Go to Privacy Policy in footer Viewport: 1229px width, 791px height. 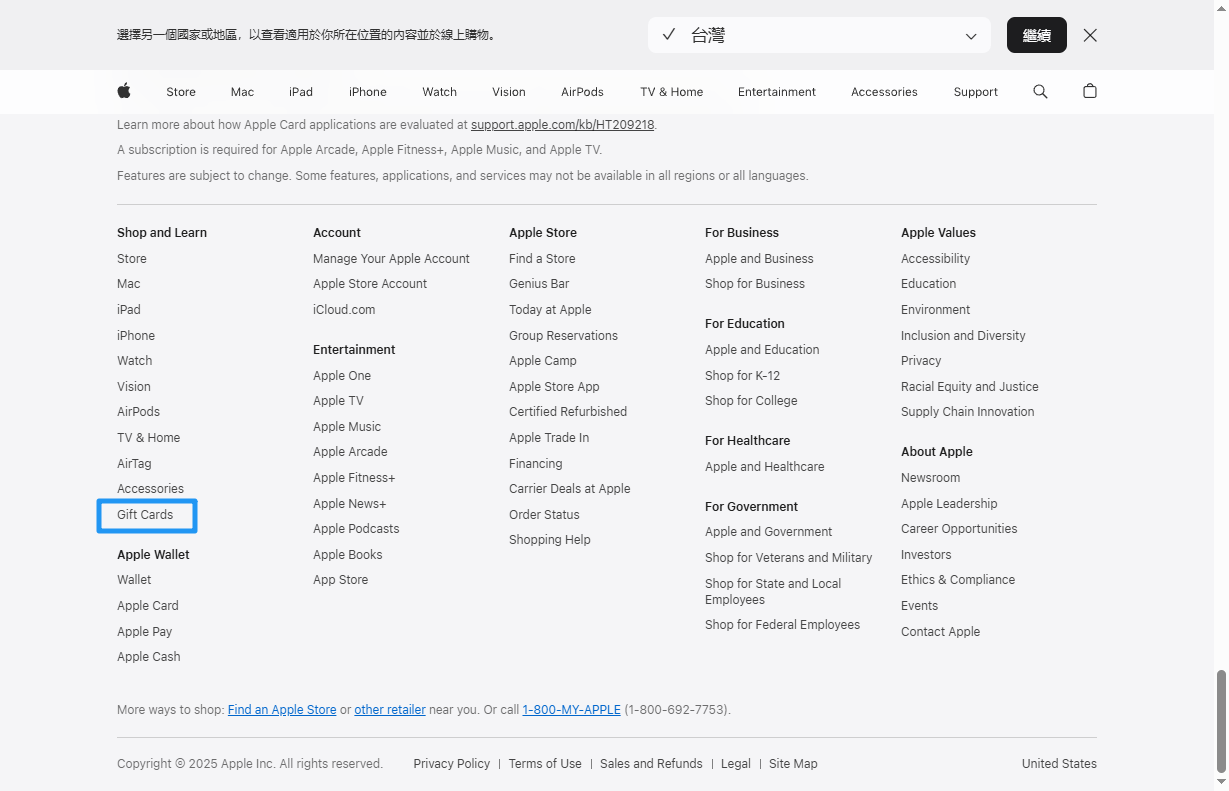451,764
